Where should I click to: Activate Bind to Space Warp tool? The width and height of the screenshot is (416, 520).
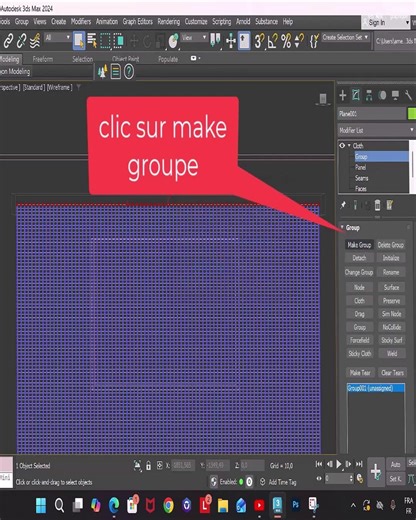tap(35, 41)
